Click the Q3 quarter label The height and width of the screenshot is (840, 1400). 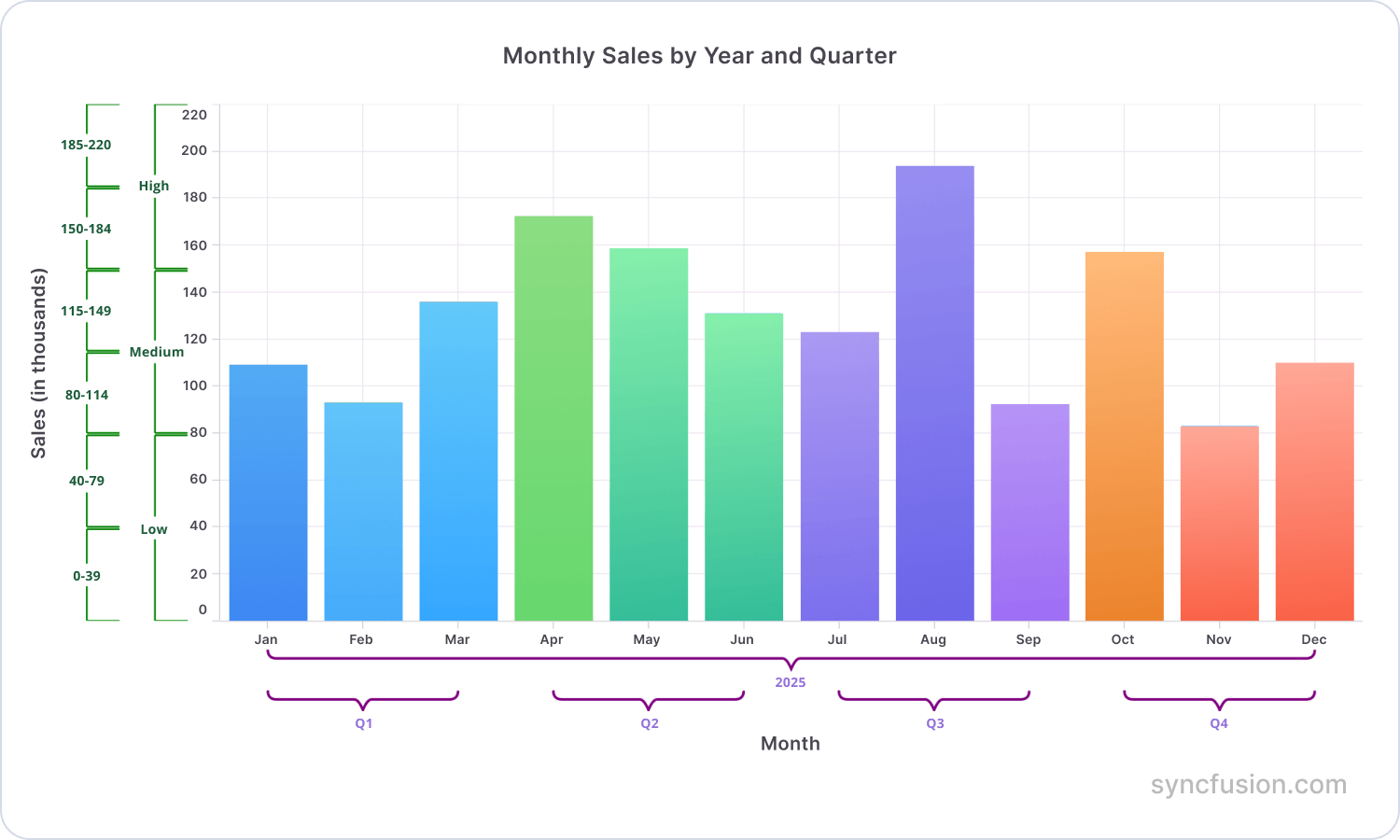[934, 723]
